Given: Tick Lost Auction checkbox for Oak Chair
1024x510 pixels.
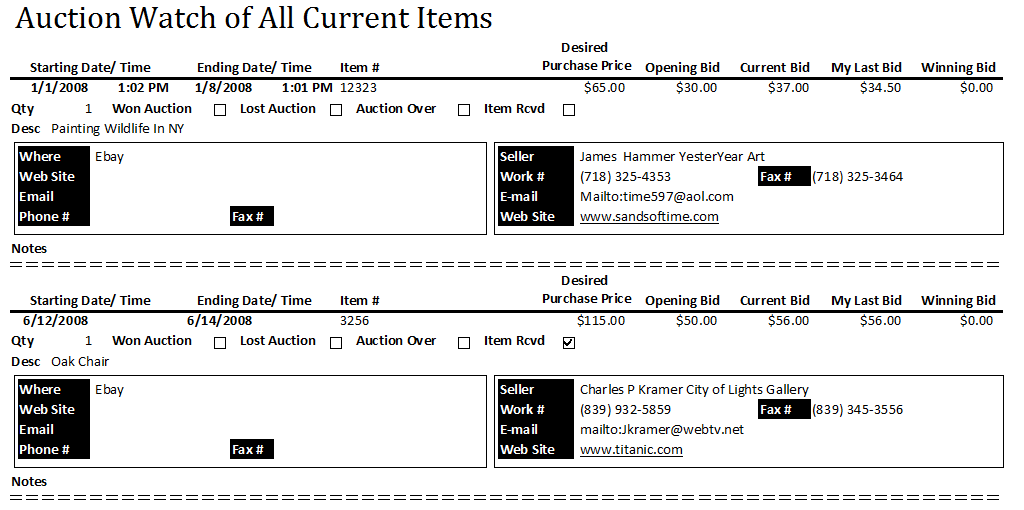Looking at the screenshot, I should (336, 343).
